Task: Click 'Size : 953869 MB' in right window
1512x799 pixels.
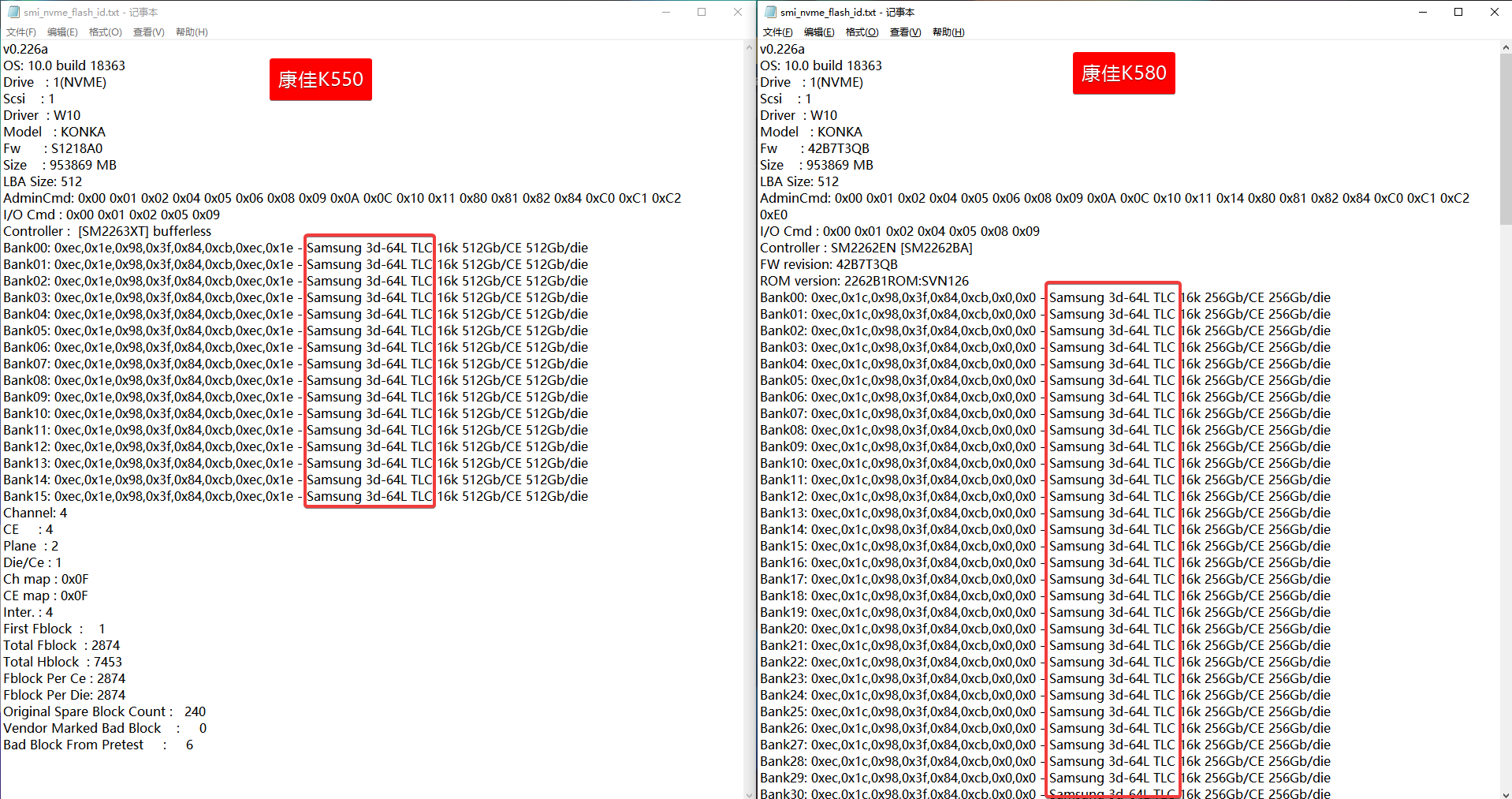Action: pyautogui.click(x=817, y=165)
